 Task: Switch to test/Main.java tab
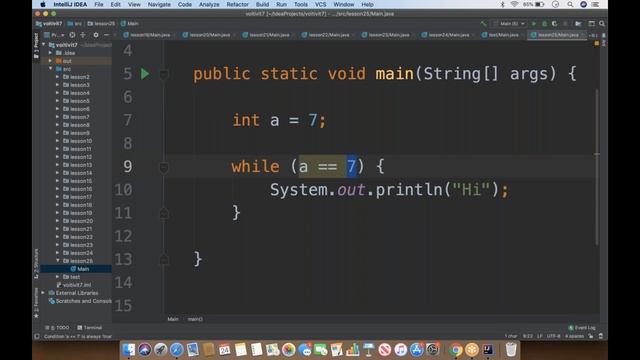(x=500, y=35)
